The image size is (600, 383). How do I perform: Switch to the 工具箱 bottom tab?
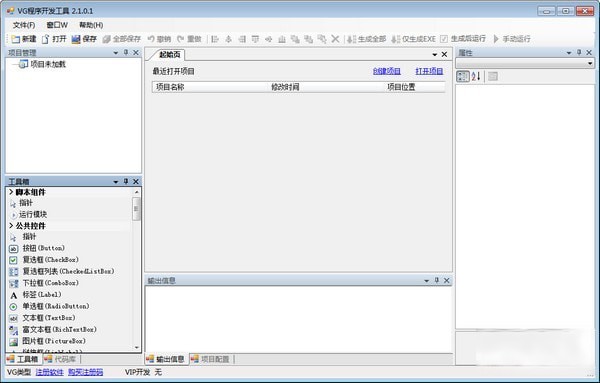[x=23, y=359]
